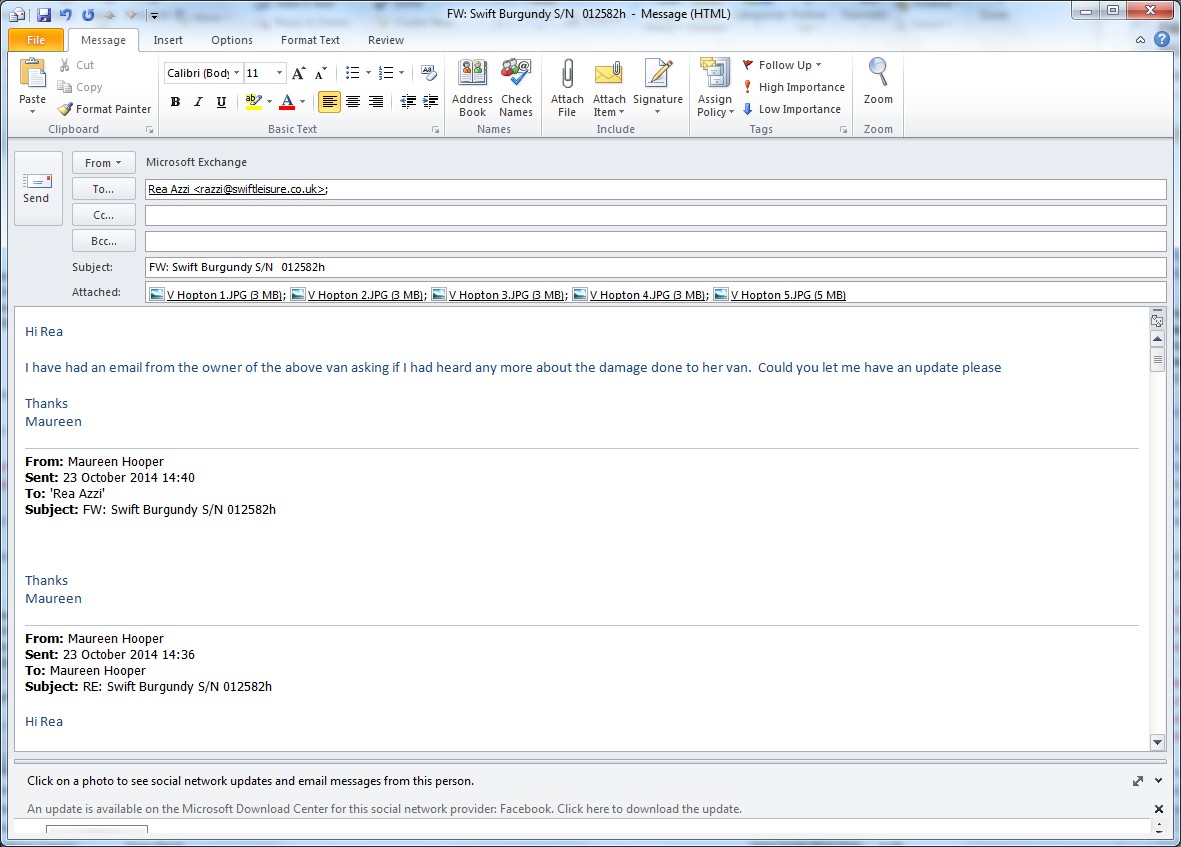Click the Check Names icon

pos(516,76)
